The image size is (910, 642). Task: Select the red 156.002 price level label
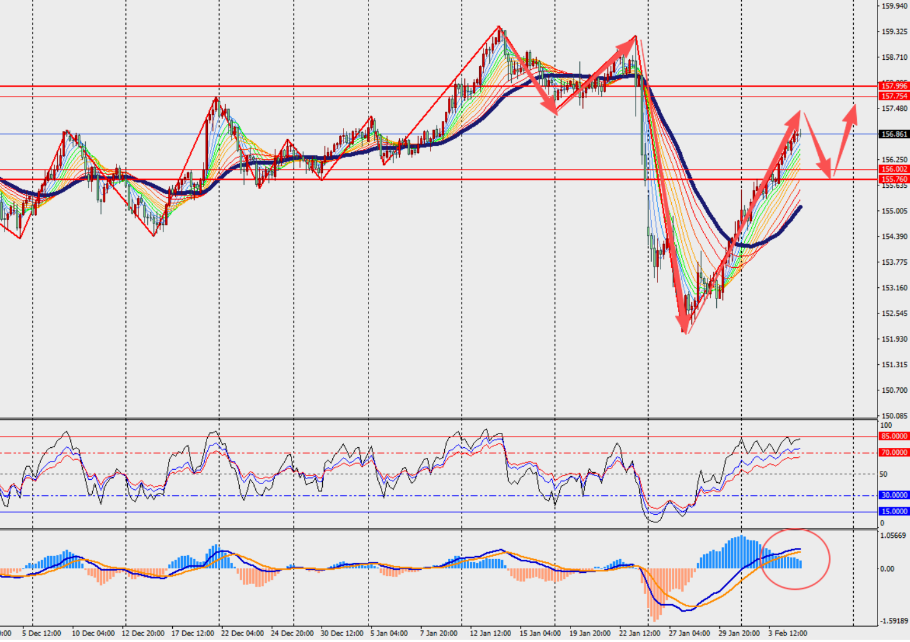coord(893,170)
